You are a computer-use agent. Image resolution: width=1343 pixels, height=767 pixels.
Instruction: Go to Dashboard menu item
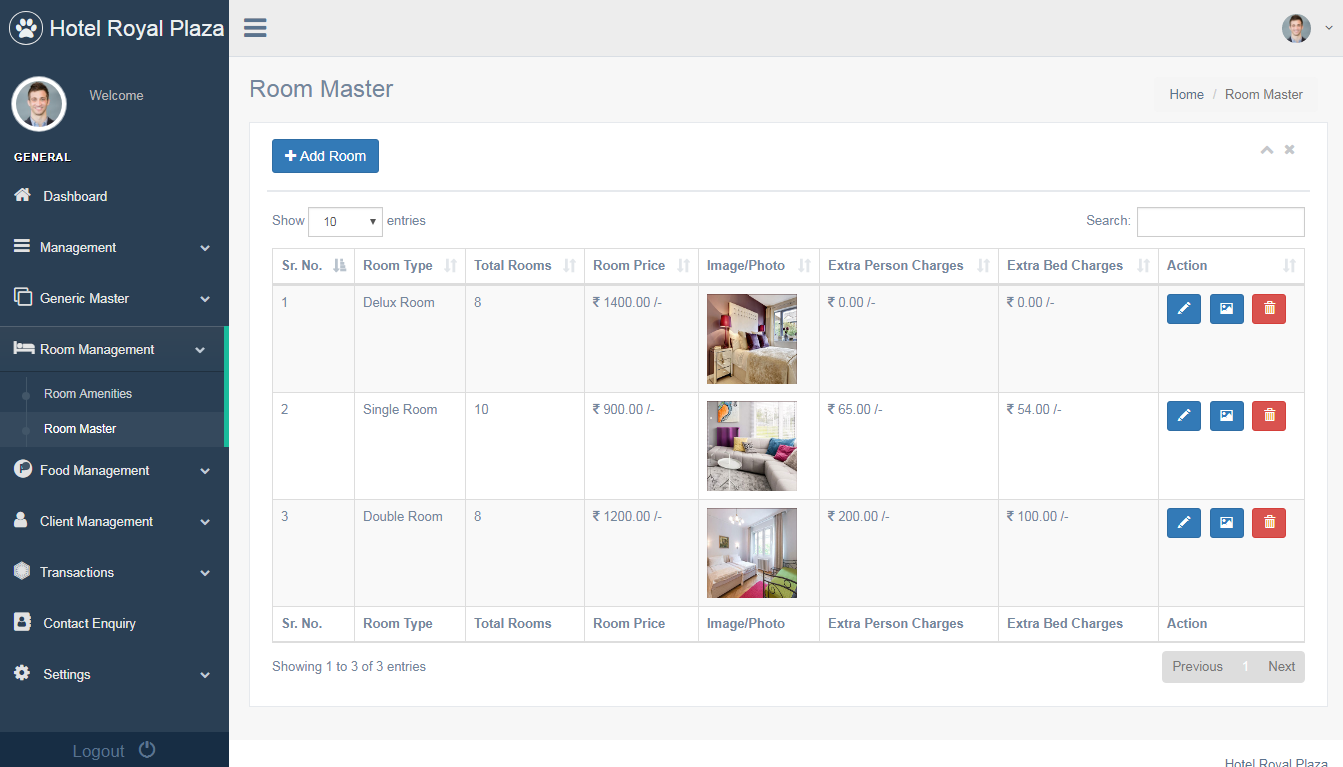pyautogui.click(x=75, y=196)
